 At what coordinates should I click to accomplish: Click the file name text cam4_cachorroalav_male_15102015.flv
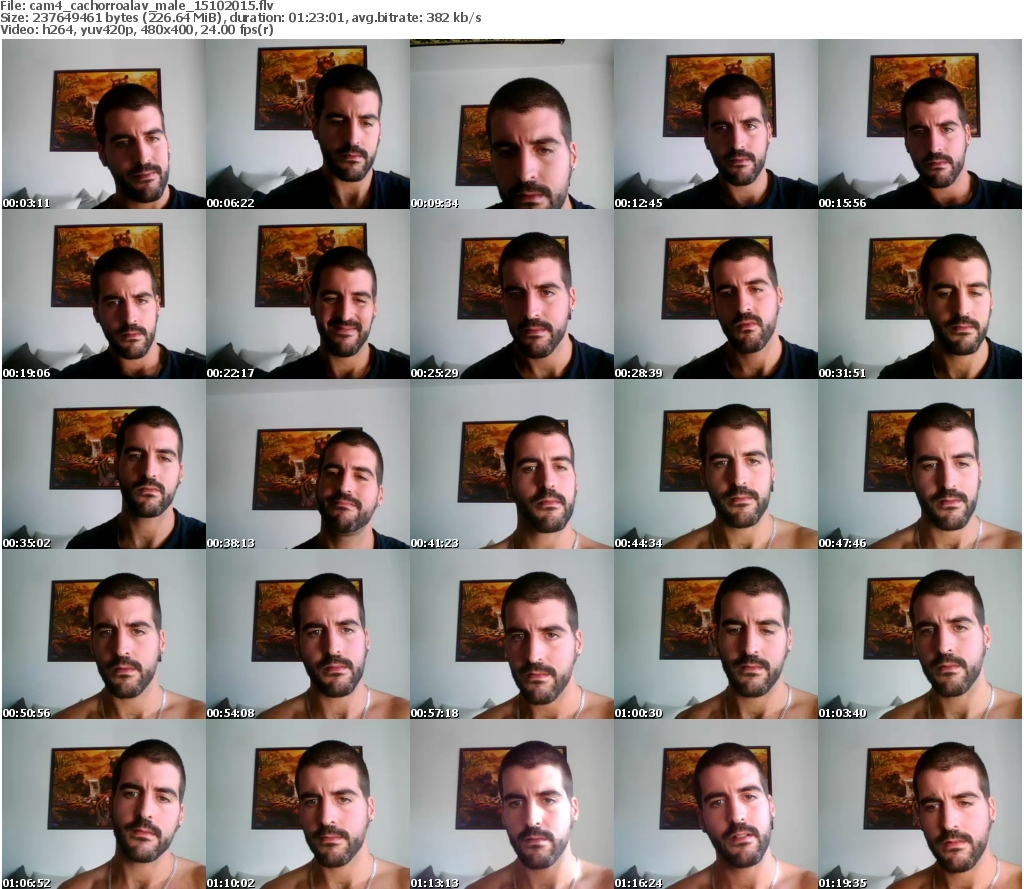point(152,6)
